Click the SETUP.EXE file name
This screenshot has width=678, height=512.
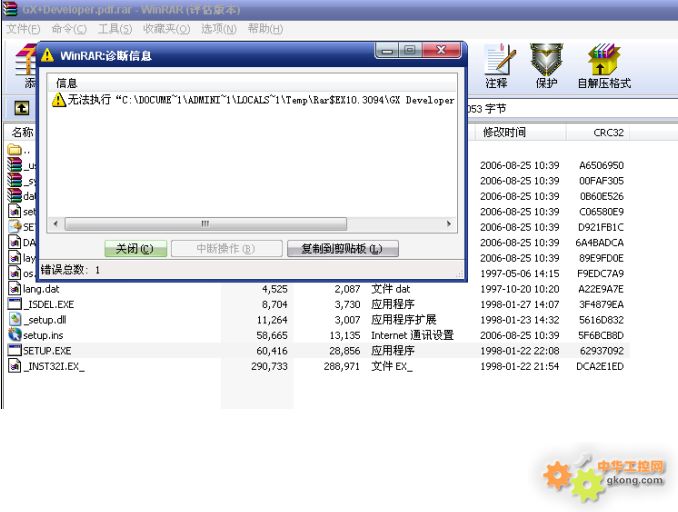pyautogui.click(x=47, y=351)
